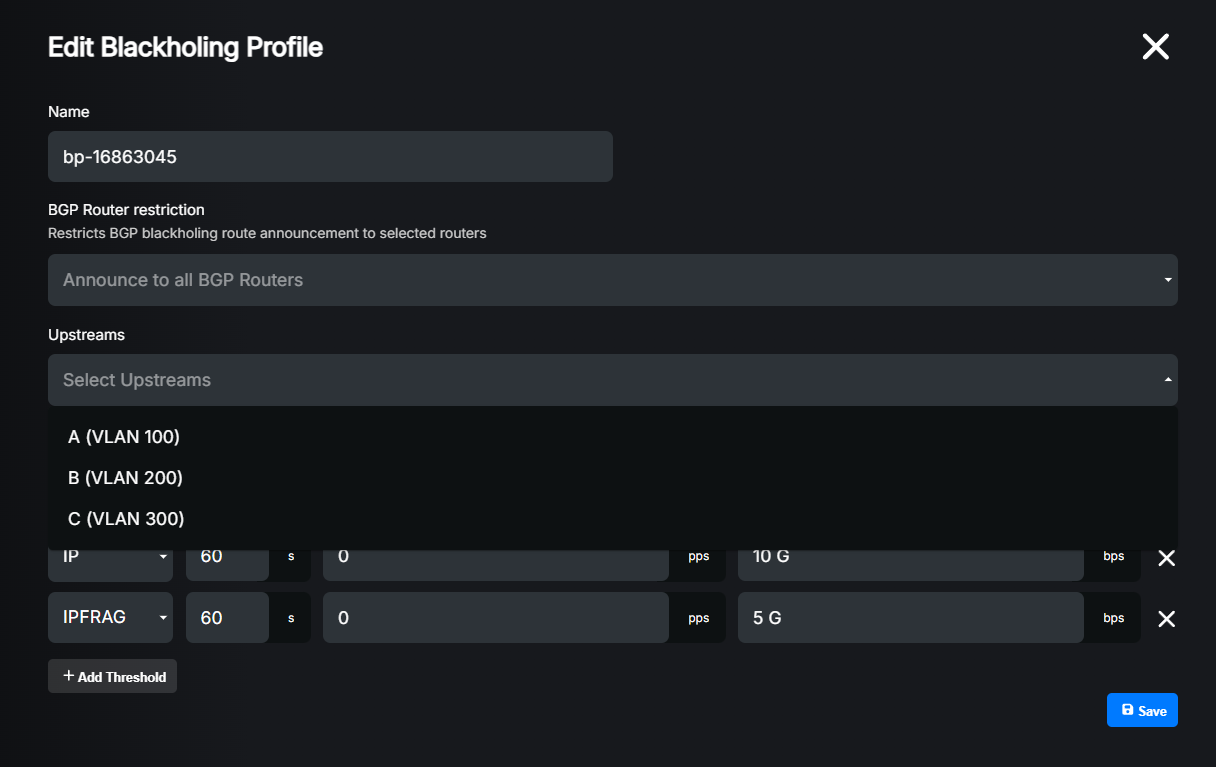1216x767 pixels.
Task: Select upstream A (VLAN 100)
Action: 123,437
